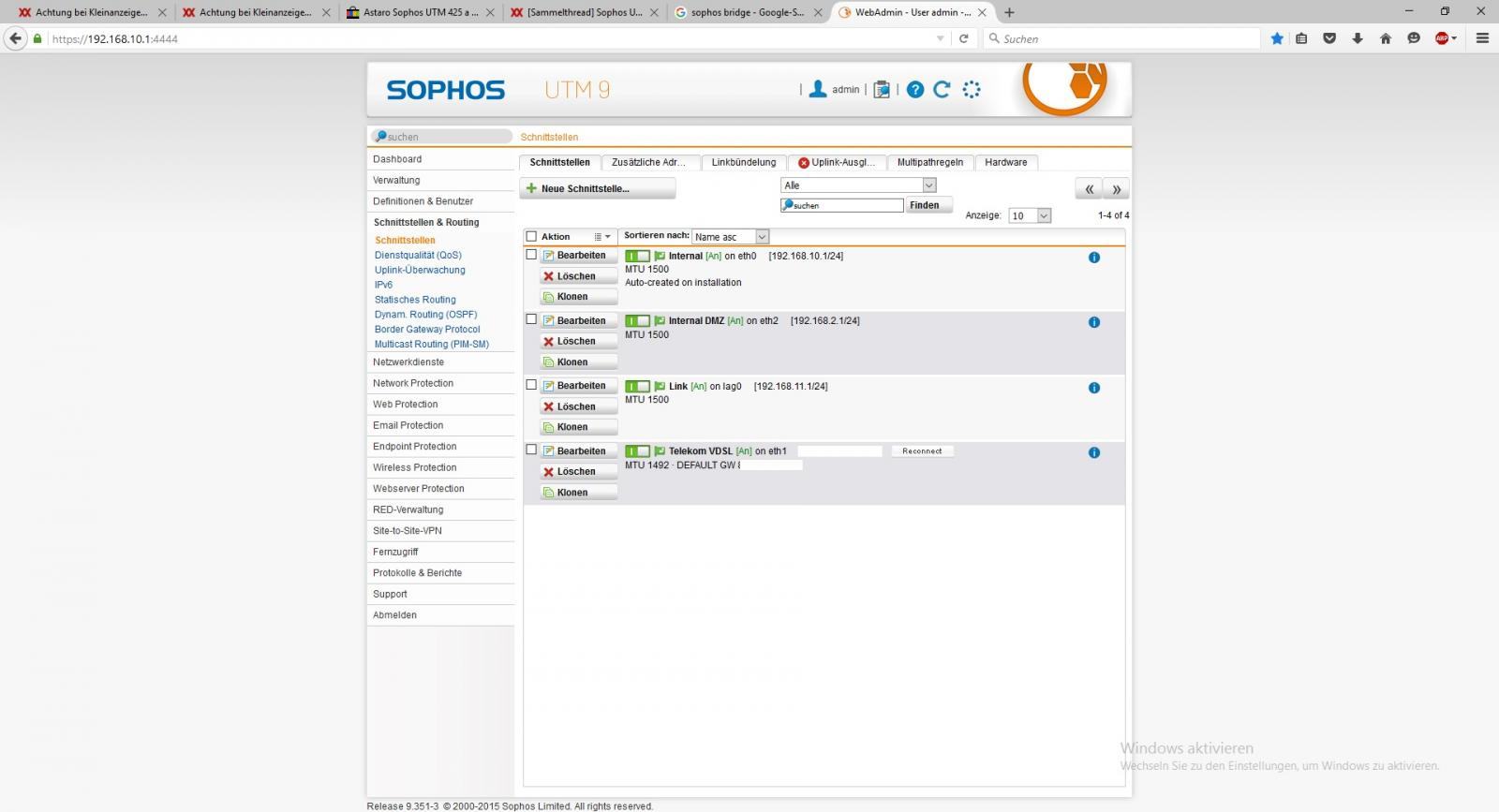Open the clipboard notes icon in header
Viewport: 1499px width, 812px height.
(x=882, y=89)
